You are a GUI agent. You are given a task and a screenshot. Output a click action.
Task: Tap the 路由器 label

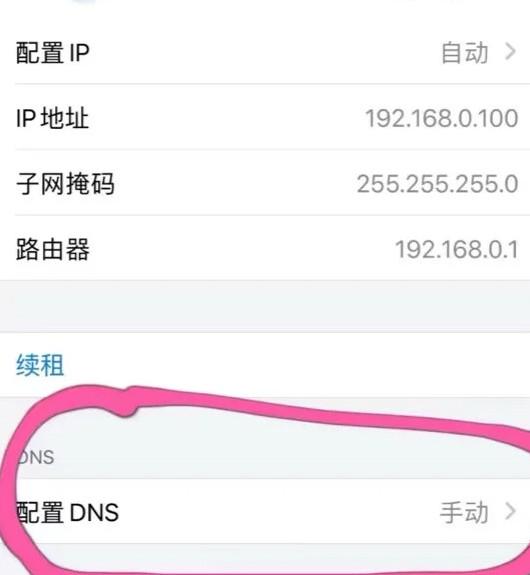53,249
